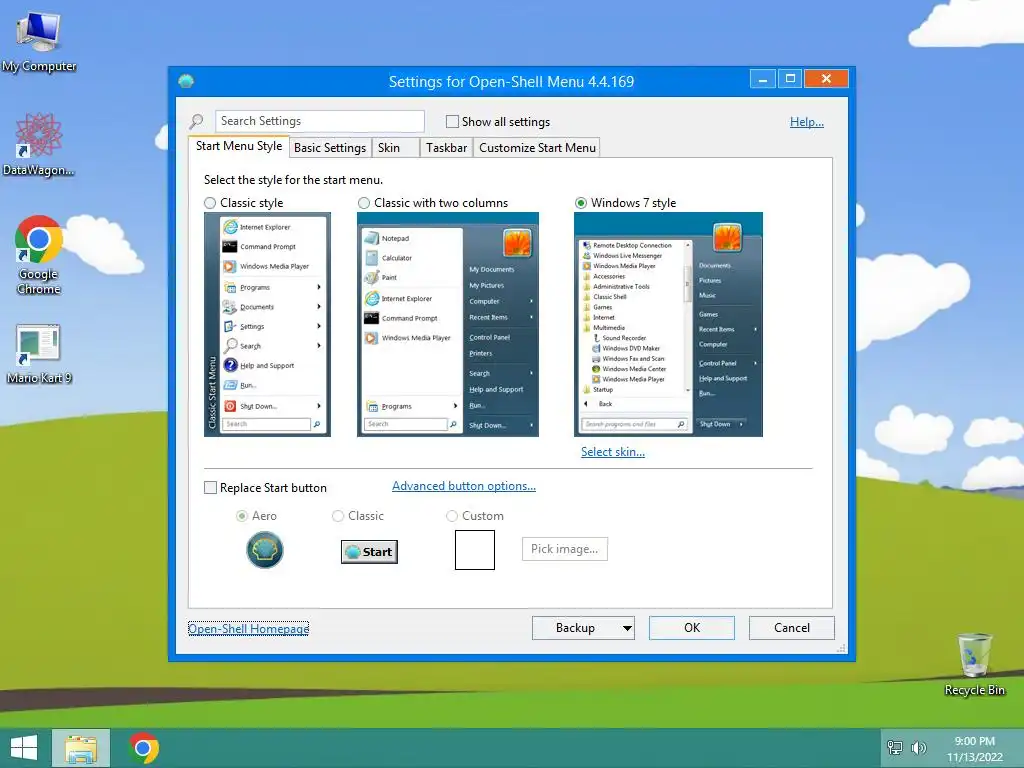Click the Classic style menu preview
Image resolution: width=1024 pixels, height=768 pixels.
point(267,325)
